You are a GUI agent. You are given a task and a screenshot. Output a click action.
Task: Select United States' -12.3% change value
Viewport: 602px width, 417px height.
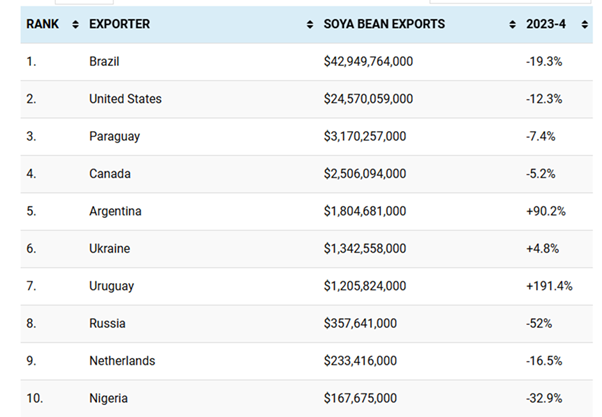(543, 99)
